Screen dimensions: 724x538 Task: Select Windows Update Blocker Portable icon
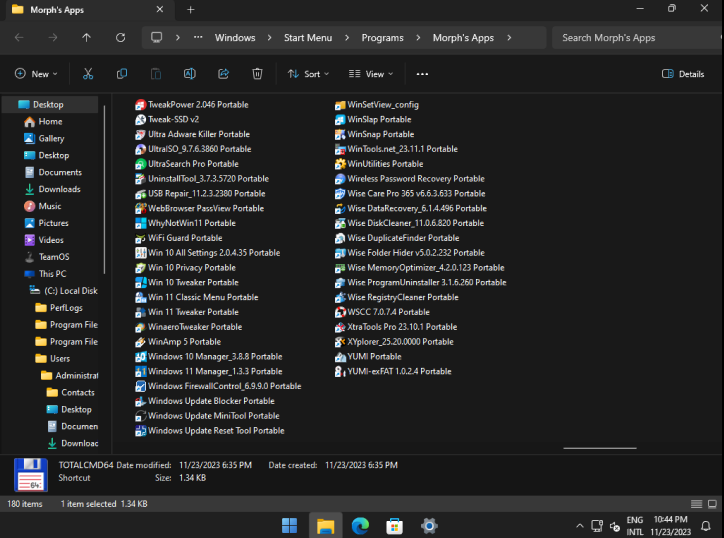pyautogui.click(x=140, y=401)
